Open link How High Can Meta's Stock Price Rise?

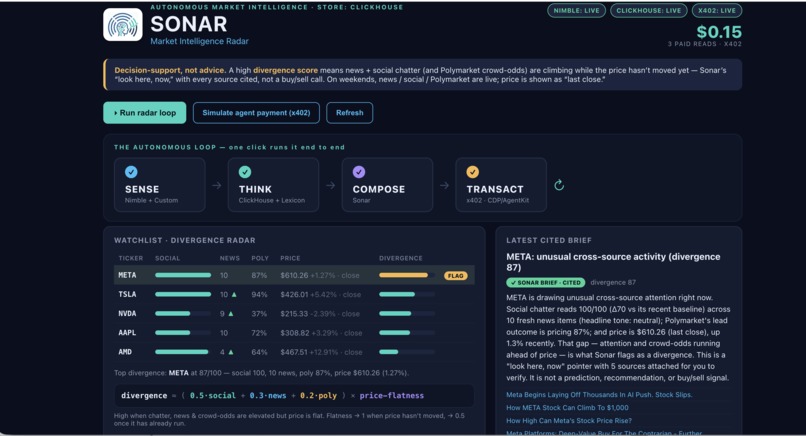pos(569,421)
